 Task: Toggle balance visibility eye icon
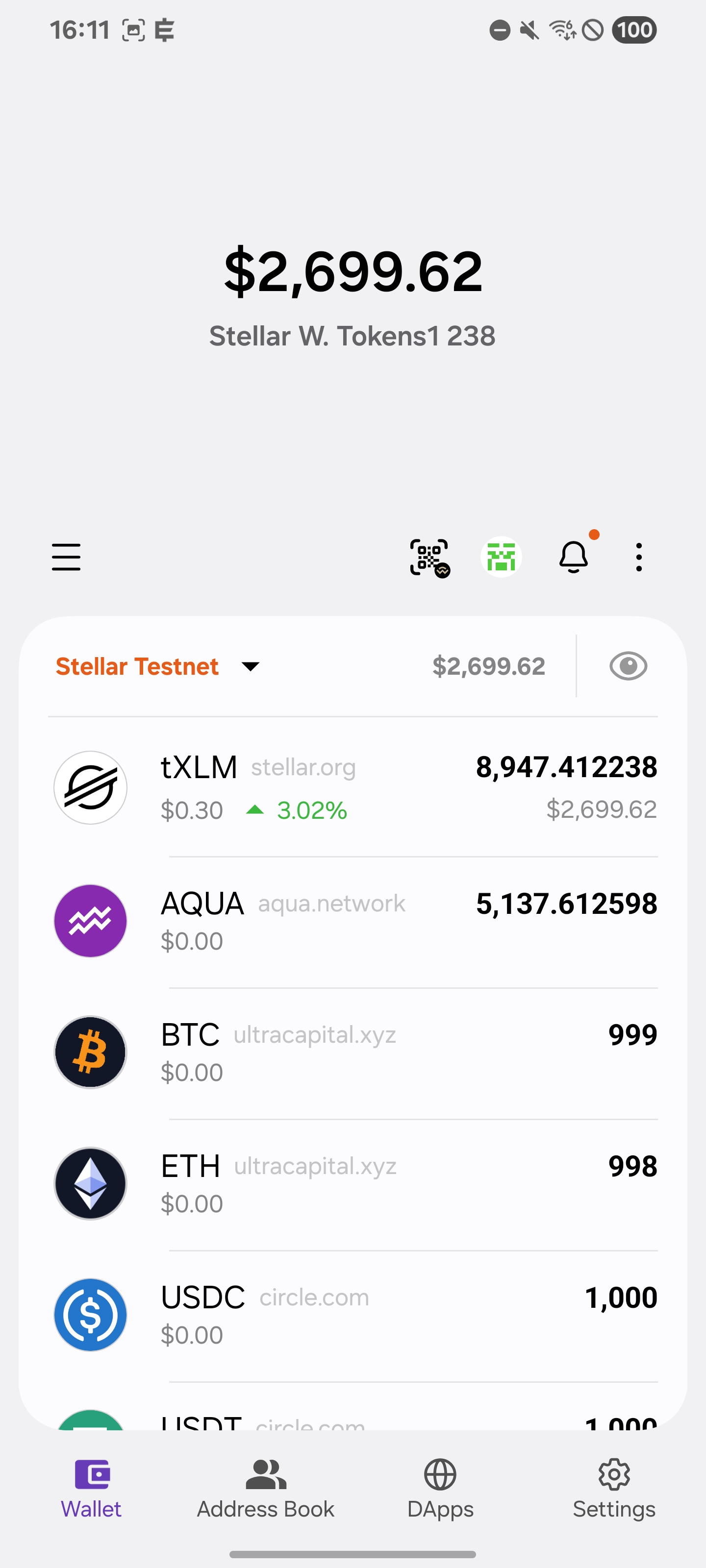point(628,666)
